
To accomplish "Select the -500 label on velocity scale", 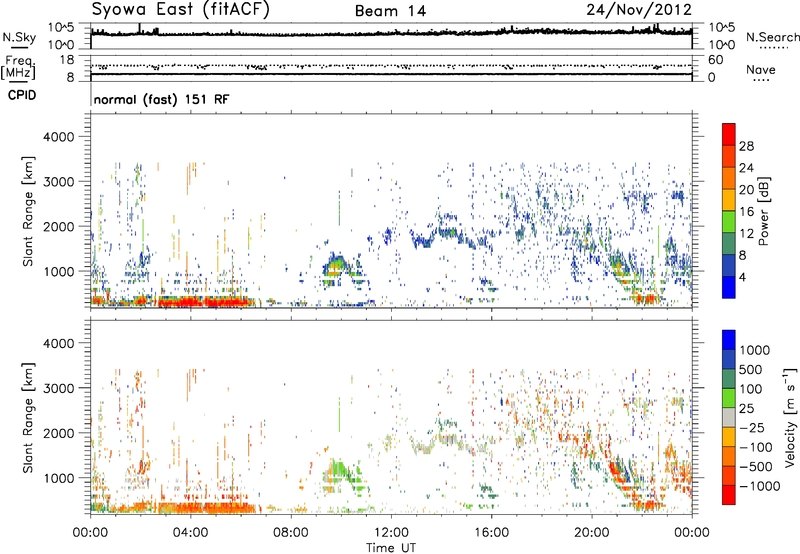I will tap(755, 467).
